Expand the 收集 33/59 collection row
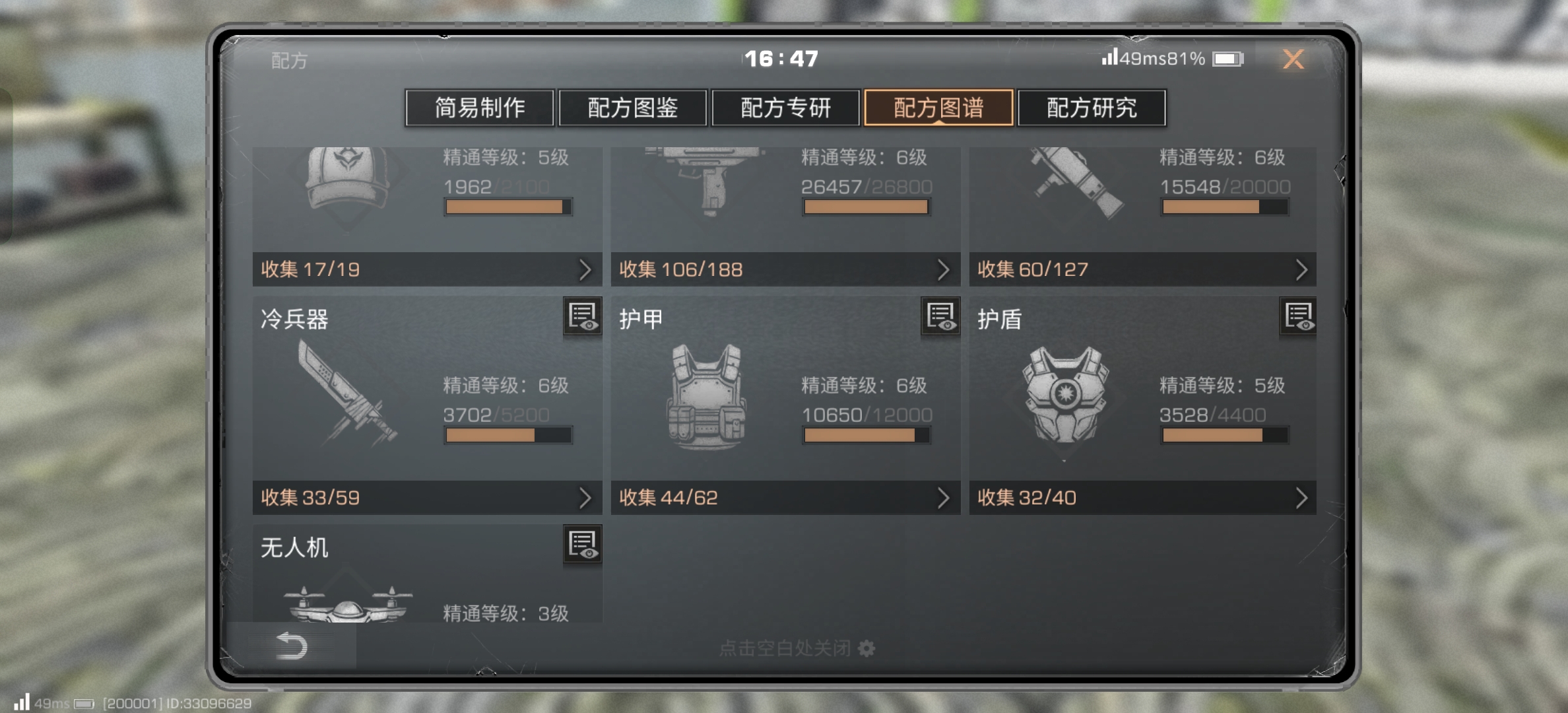 point(427,498)
